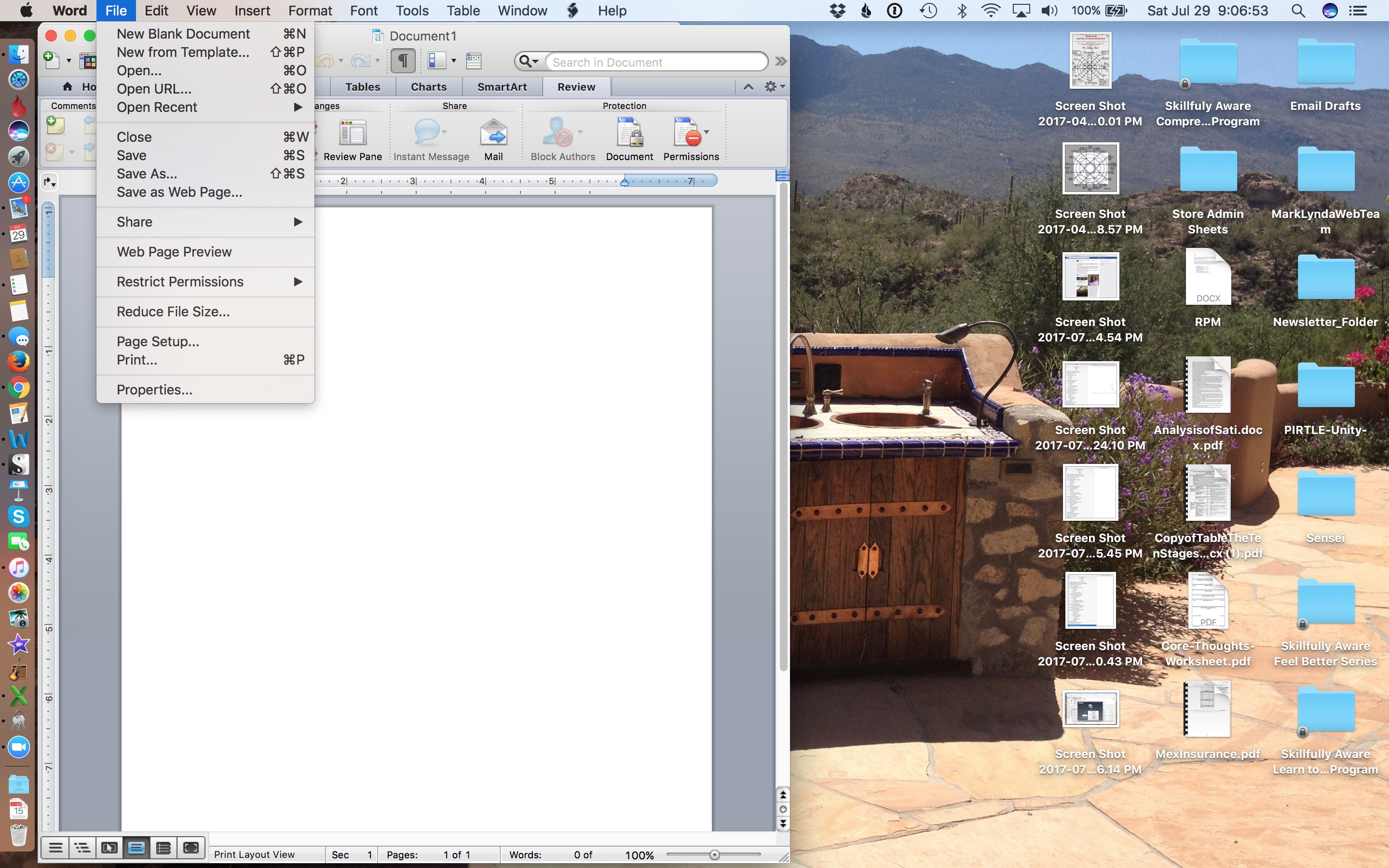Toggle Draft view in status bar

[x=55, y=847]
